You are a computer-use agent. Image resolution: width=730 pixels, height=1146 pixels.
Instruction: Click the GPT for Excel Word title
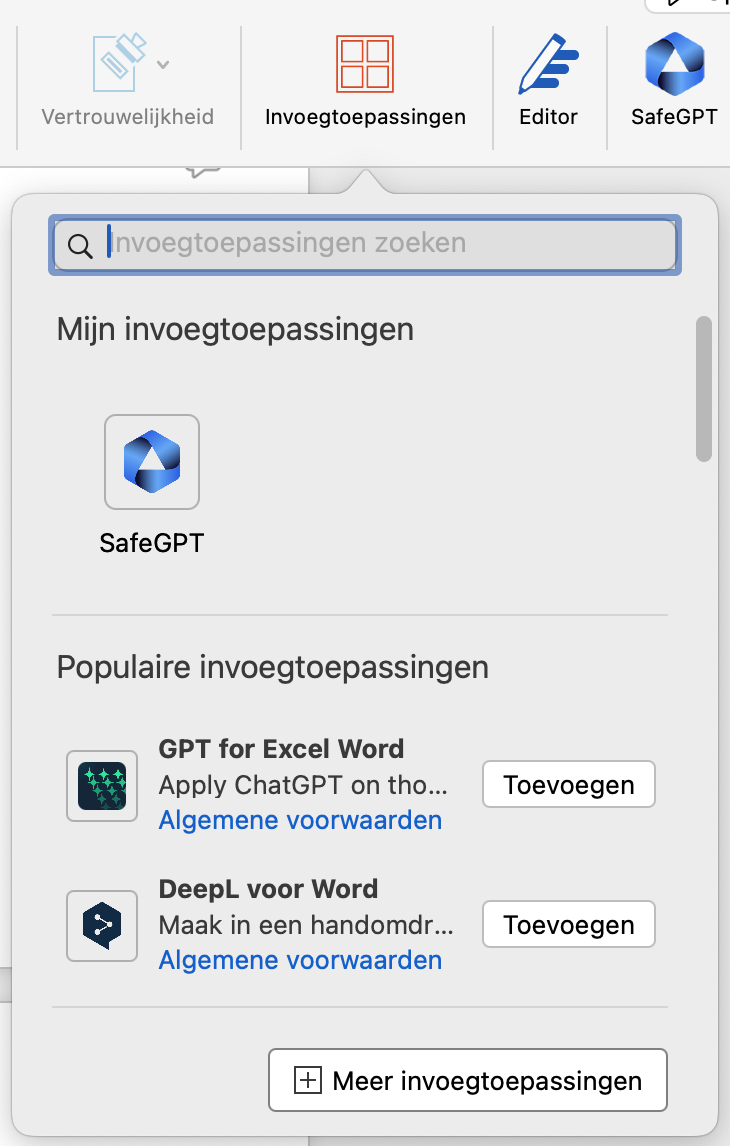(281, 748)
